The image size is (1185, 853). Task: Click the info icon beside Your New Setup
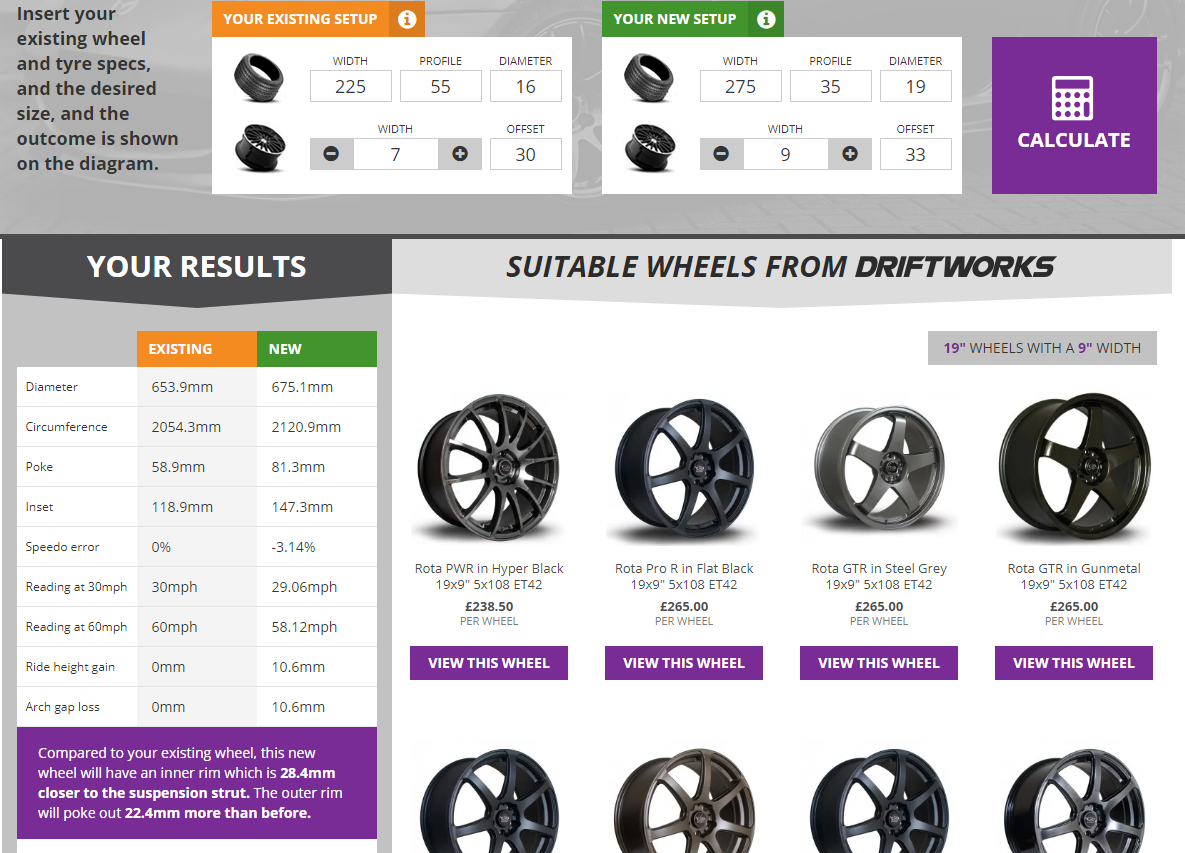(766, 19)
